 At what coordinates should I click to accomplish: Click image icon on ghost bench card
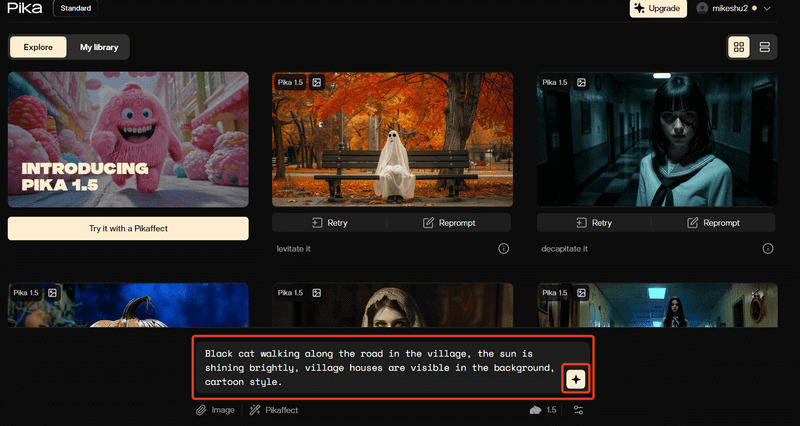coord(317,82)
